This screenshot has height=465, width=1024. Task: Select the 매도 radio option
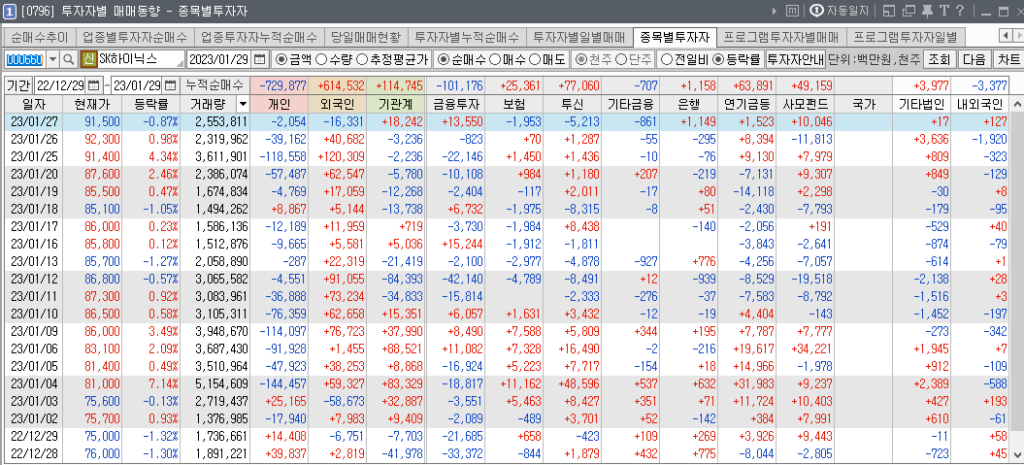tap(546, 60)
